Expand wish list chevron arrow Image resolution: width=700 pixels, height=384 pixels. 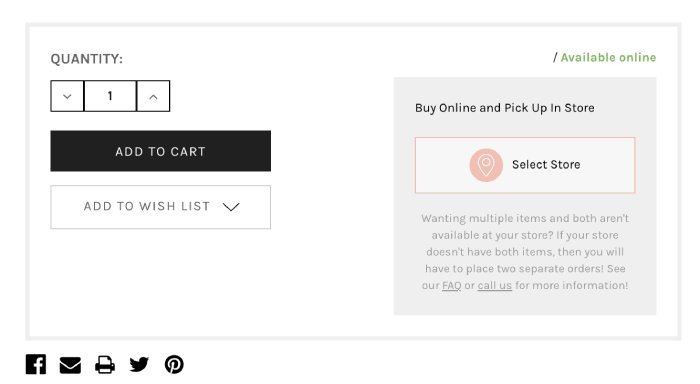(x=231, y=207)
